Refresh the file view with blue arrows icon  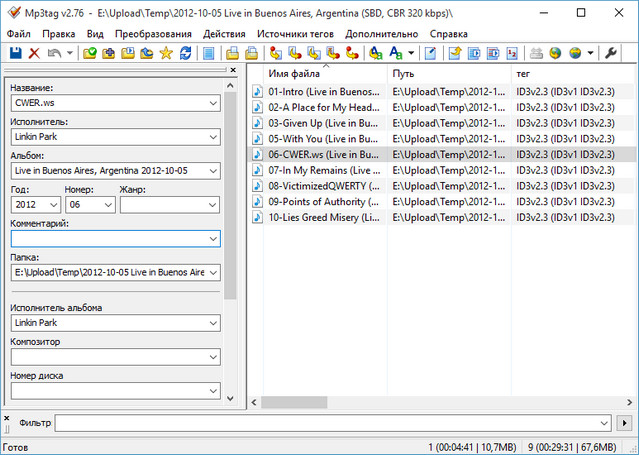click(x=185, y=53)
